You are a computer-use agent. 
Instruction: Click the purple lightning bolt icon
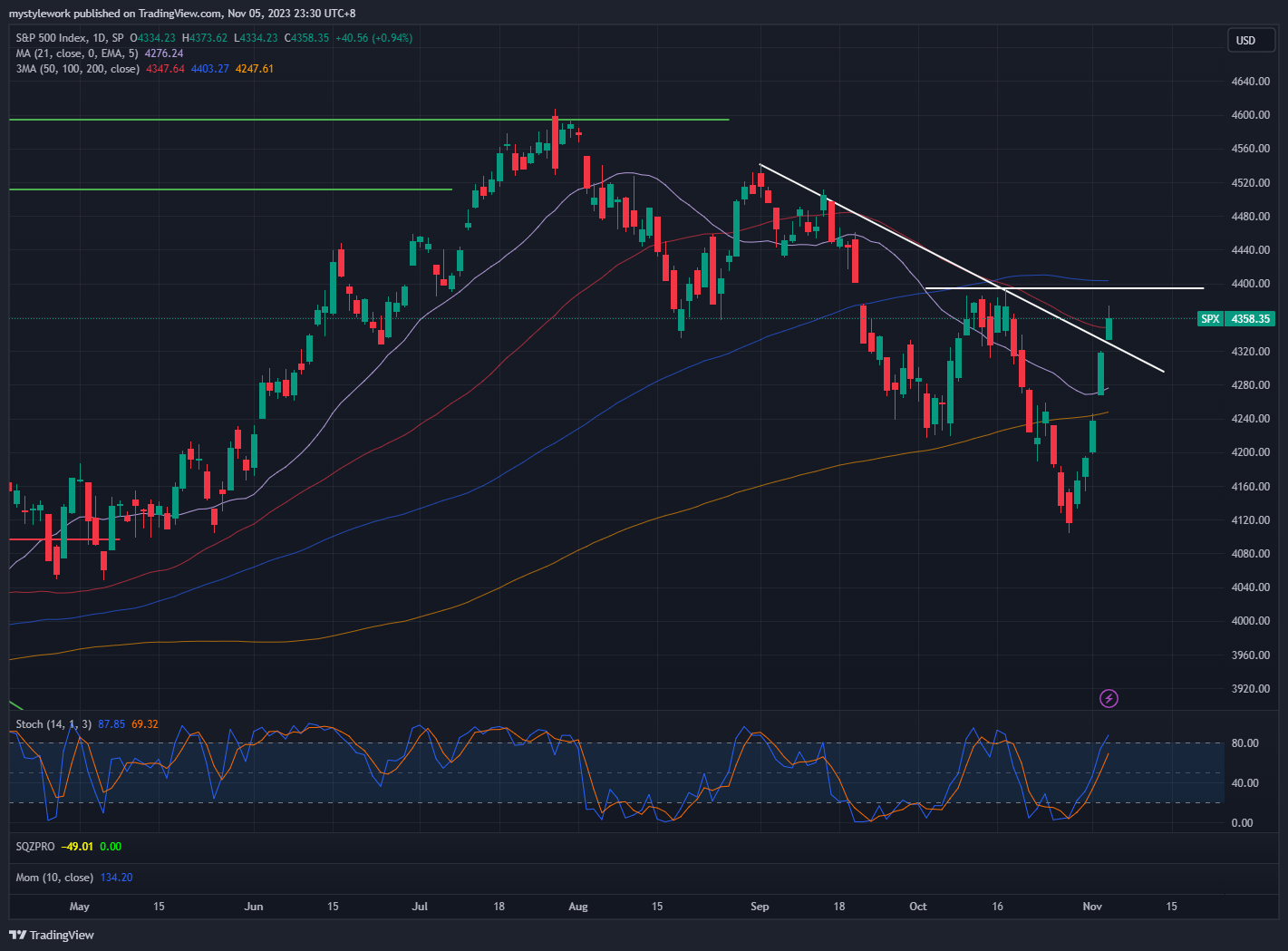tap(1109, 698)
